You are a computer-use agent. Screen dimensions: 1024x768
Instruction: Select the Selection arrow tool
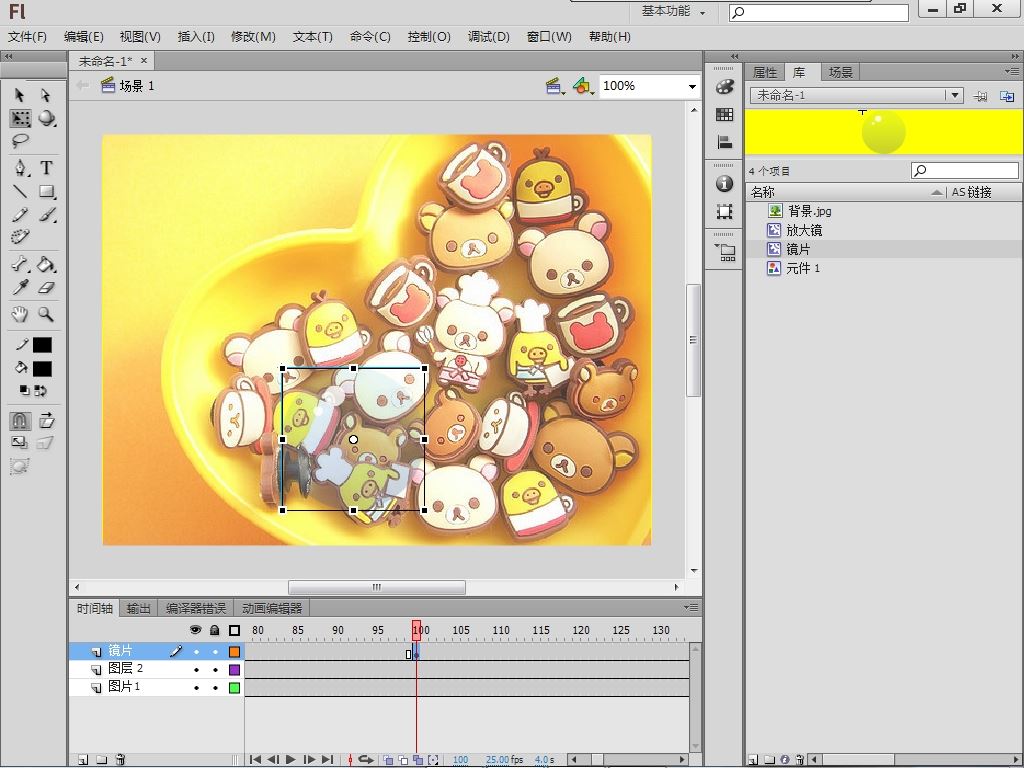click(x=20, y=95)
